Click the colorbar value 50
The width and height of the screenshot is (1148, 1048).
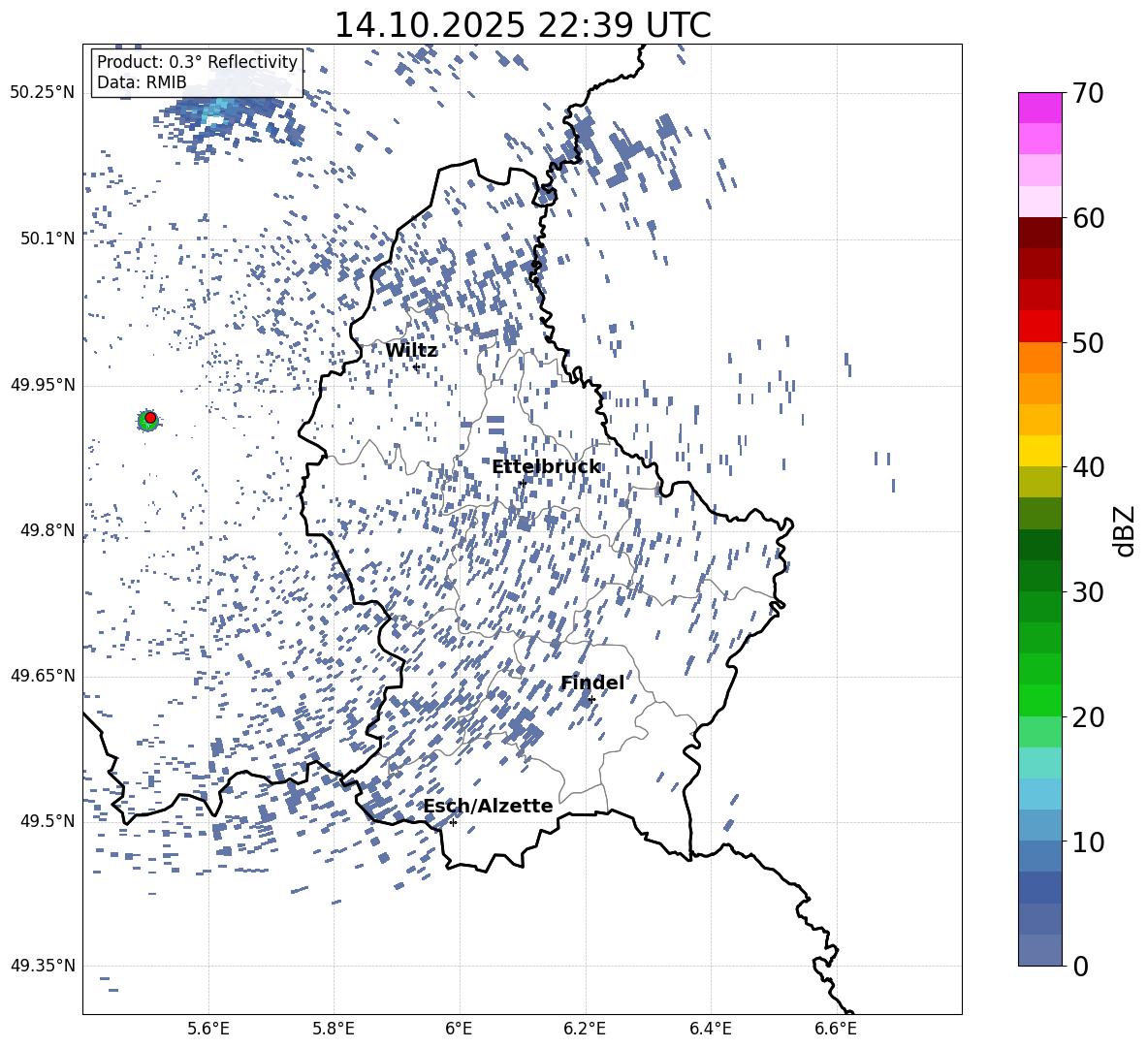(1089, 343)
